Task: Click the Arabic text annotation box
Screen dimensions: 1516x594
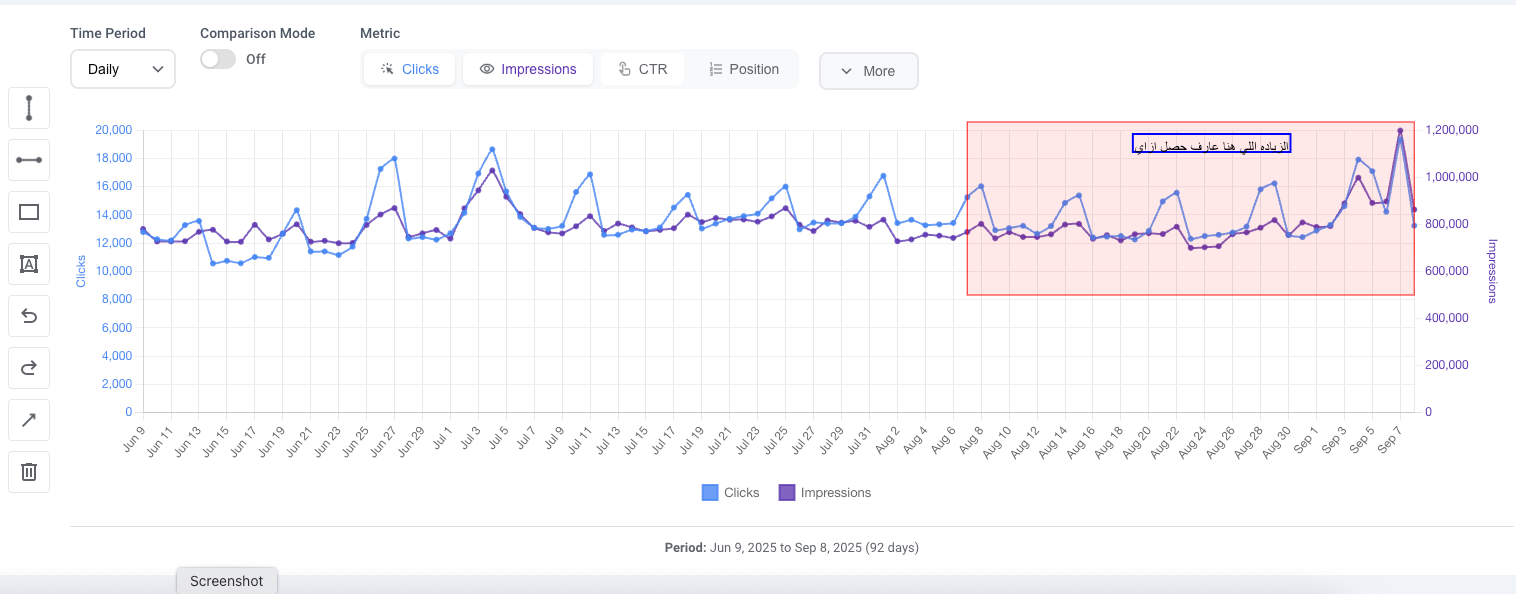Action: pyautogui.click(x=1211, y=143)
